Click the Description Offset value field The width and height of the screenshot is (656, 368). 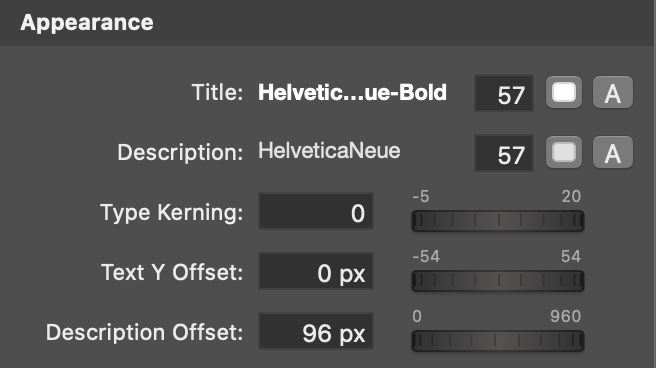click(x=316, y=331)
